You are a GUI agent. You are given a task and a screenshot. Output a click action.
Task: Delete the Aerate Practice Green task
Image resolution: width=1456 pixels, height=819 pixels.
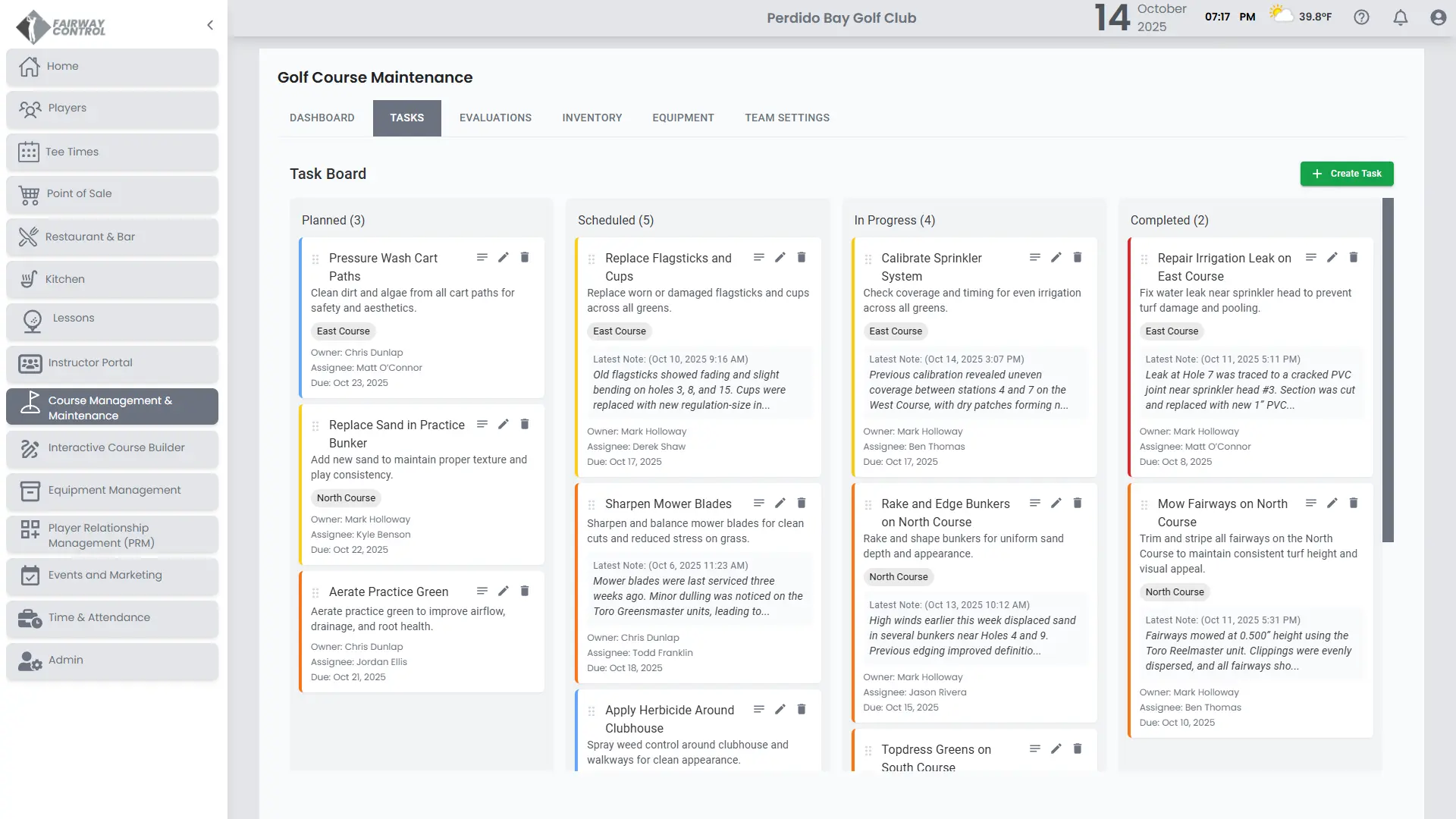524,591
